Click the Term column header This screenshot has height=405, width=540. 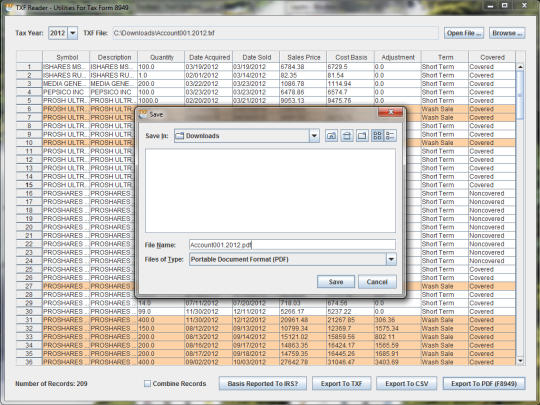445,57
